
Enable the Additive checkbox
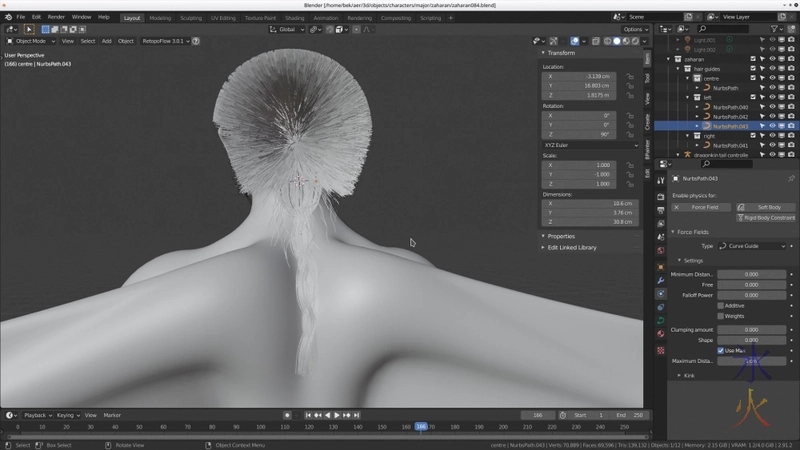pyautogui.click(x=721, y=305)
